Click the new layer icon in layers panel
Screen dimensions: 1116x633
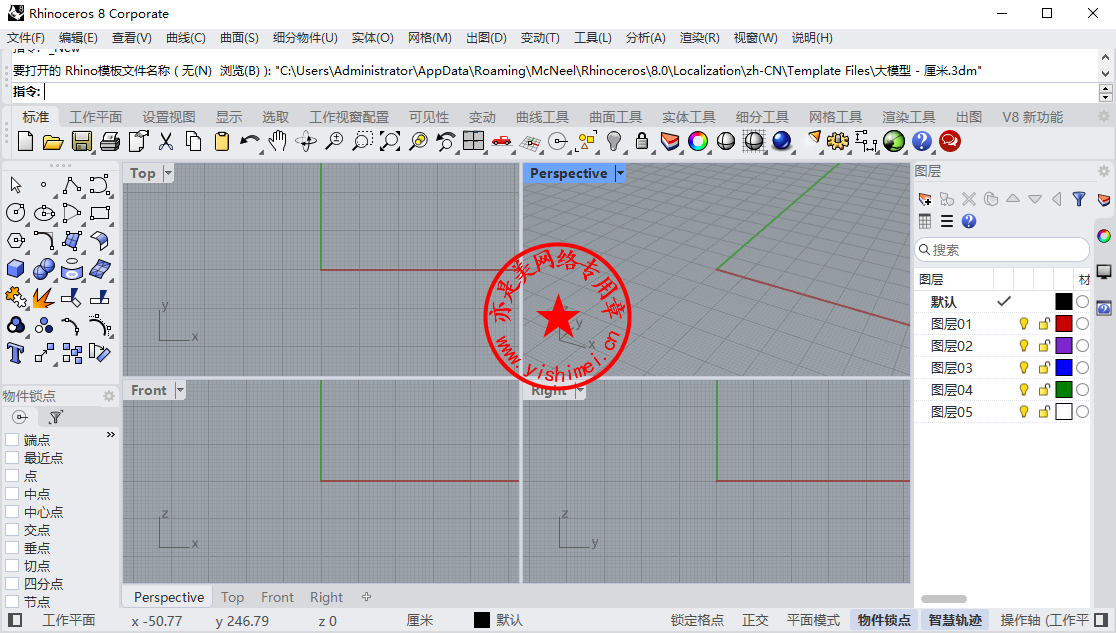click(x=925, y=199)
